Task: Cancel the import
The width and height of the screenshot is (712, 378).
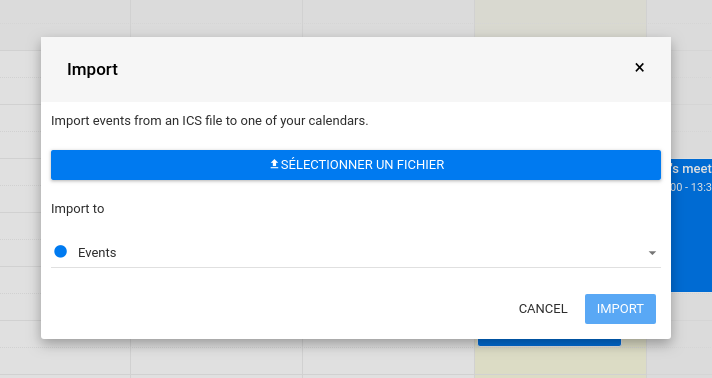Action: [x=543, y=309]
